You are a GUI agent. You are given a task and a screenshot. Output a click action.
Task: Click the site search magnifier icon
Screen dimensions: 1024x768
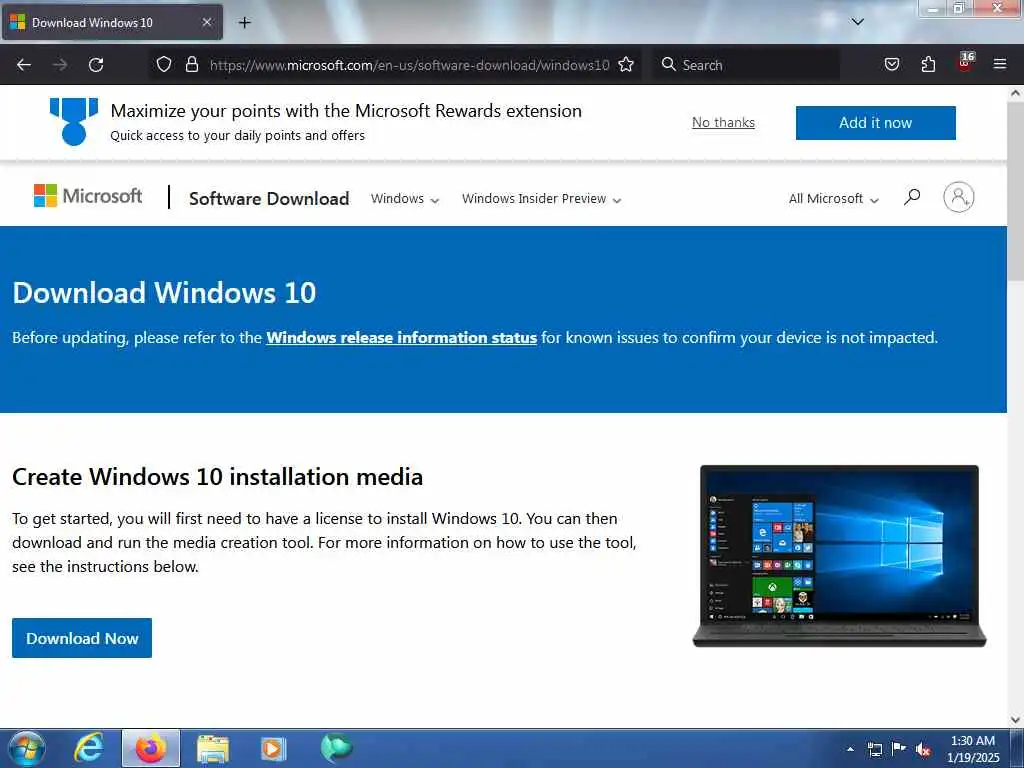[912, 197]
